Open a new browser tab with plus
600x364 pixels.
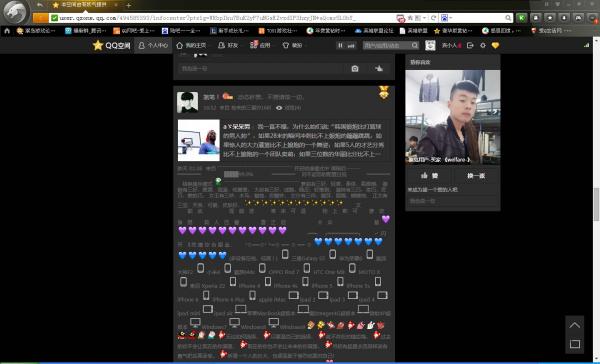click(129, 5)
